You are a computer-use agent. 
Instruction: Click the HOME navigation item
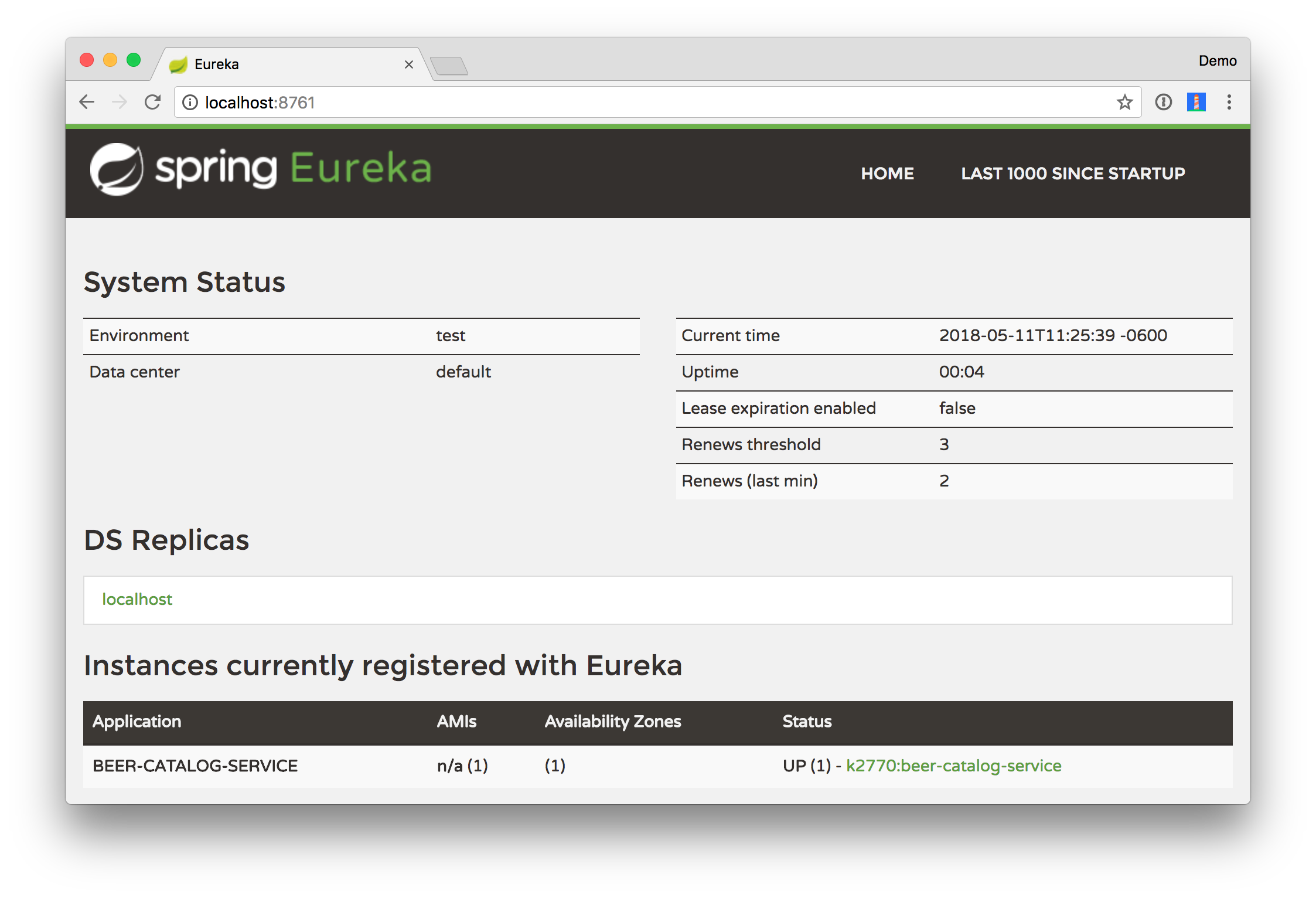[887, 174]
